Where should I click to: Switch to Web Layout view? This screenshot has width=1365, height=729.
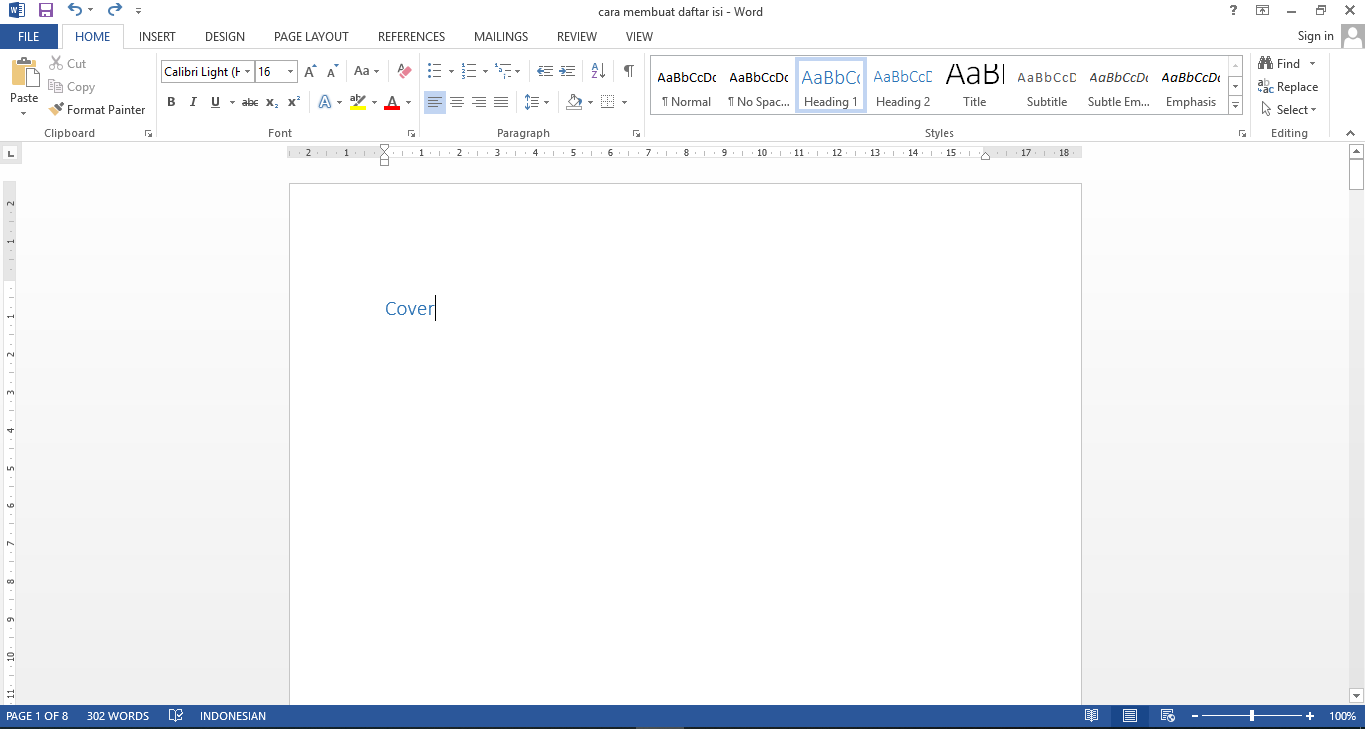pos(1167,716)
